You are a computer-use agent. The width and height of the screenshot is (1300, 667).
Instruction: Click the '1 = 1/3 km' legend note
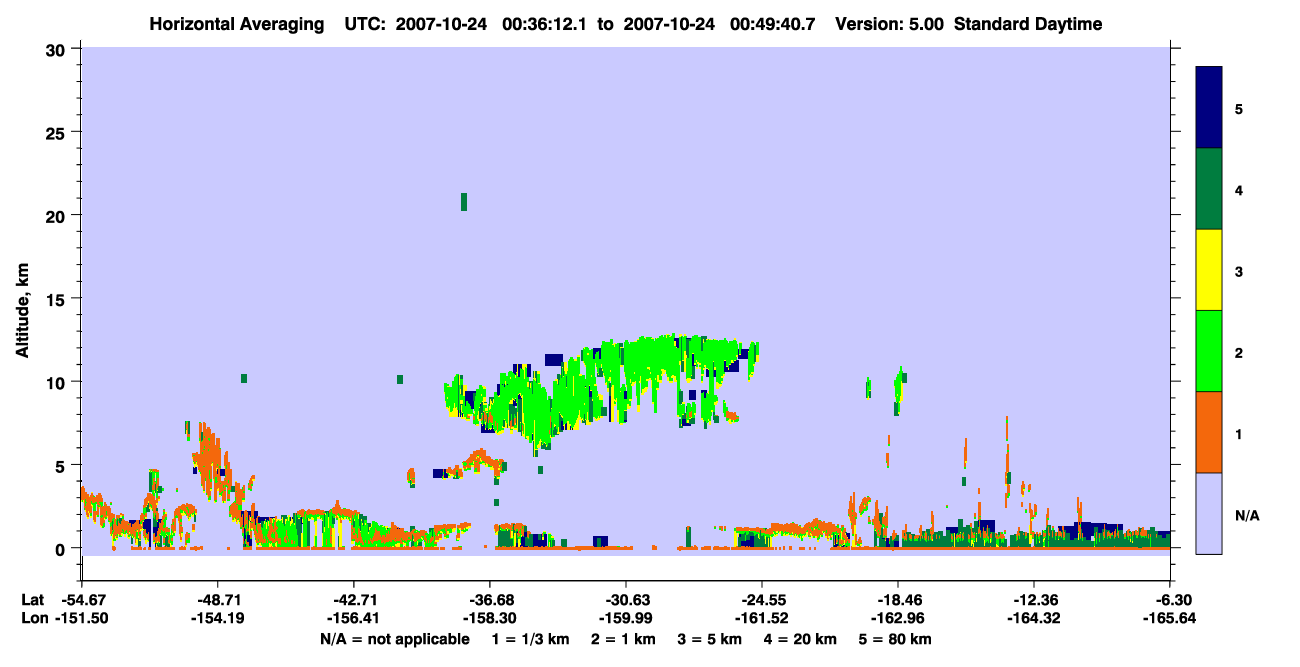coord(530,639)
